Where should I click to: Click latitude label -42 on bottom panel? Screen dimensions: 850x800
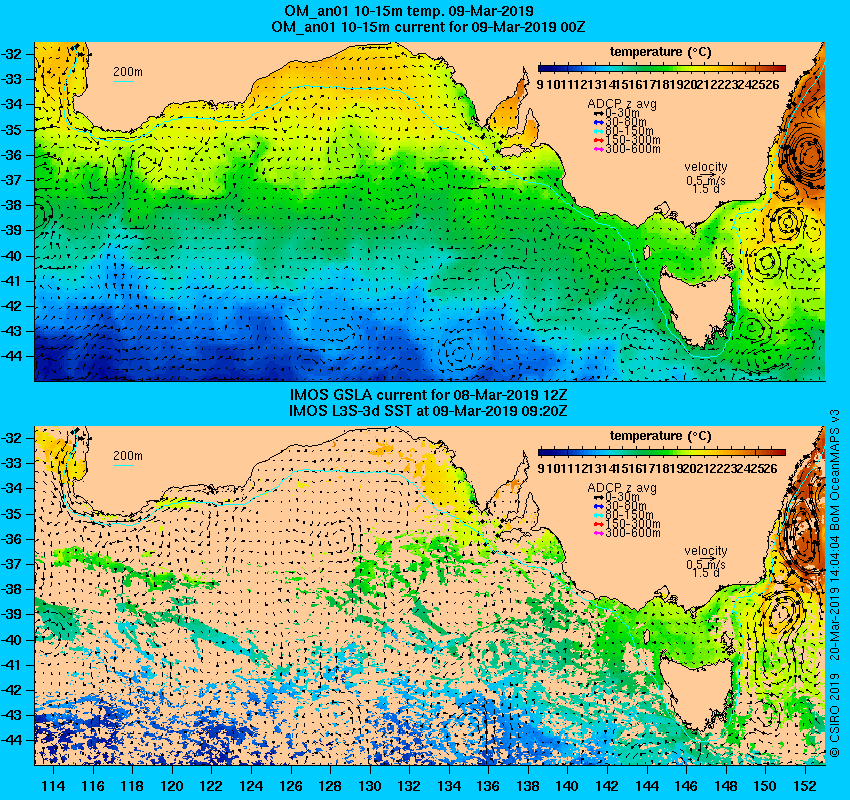[x=11, y=690]
